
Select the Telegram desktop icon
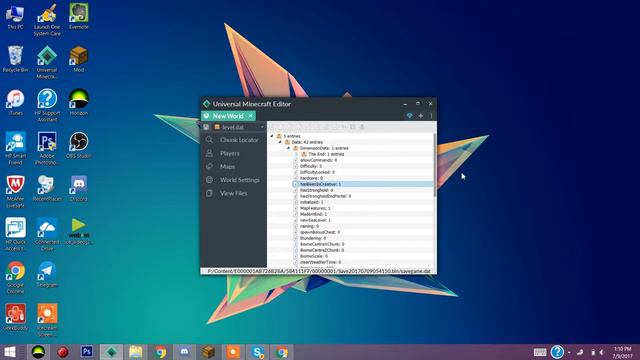47,275
